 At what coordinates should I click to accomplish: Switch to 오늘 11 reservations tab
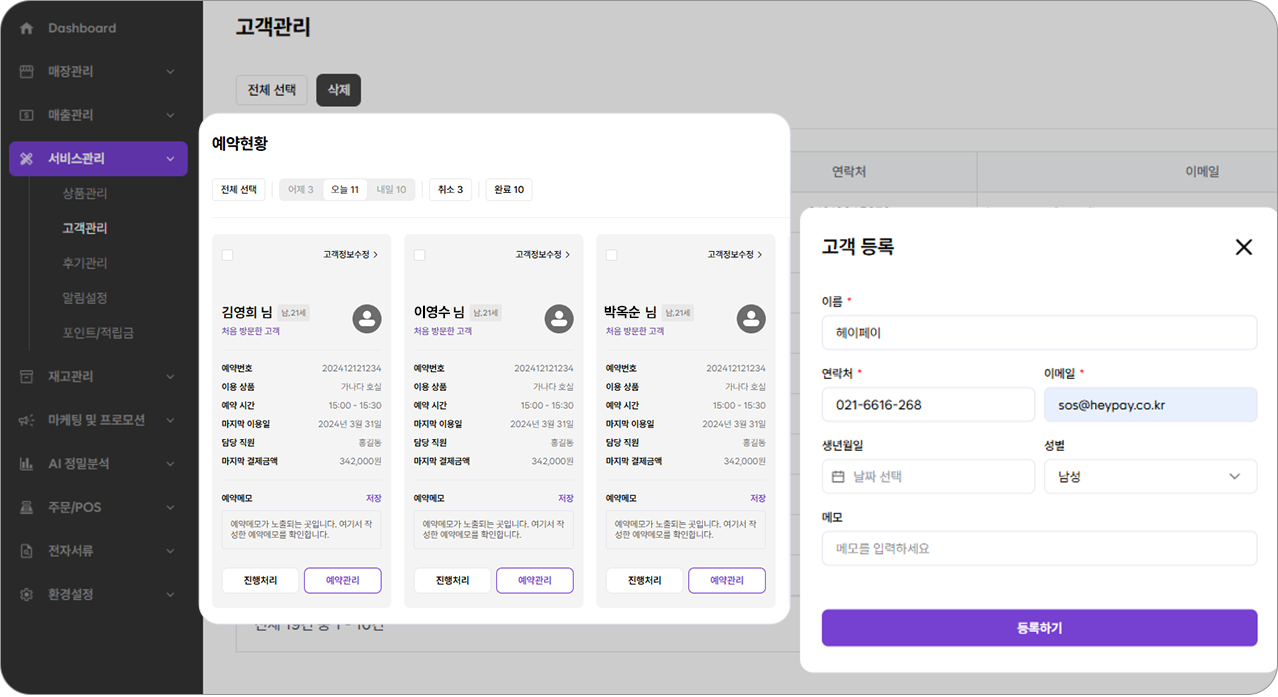tap(345, 190)
